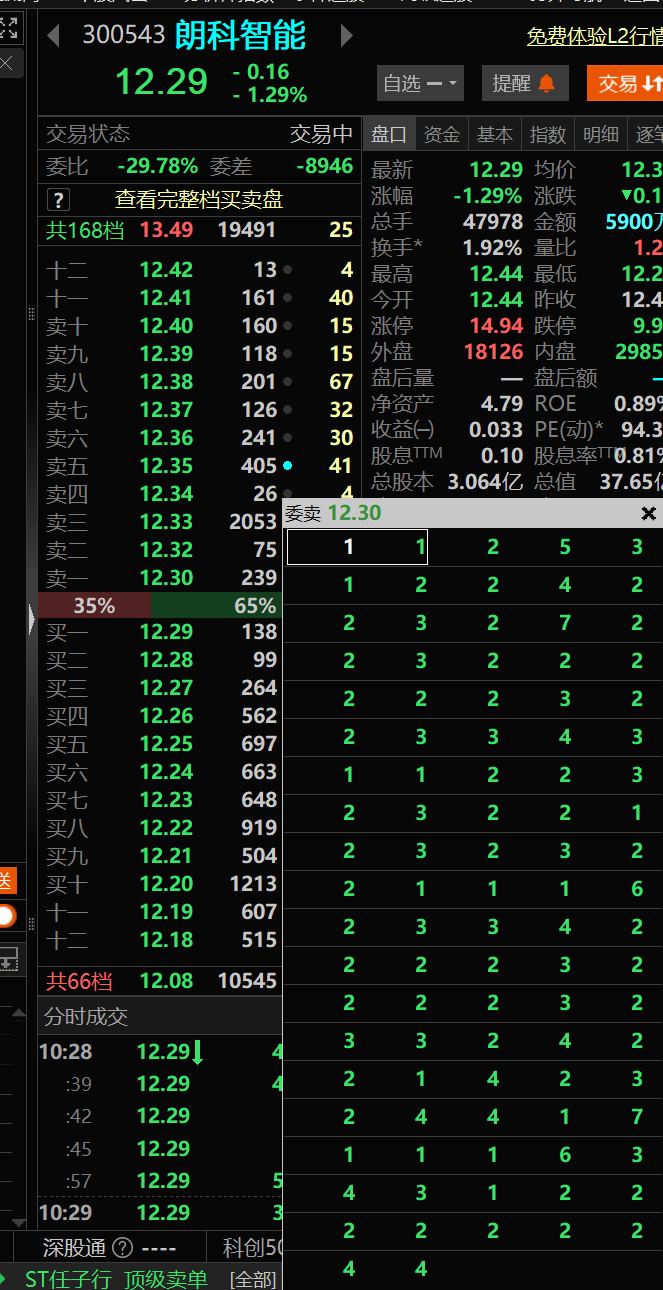This screenshot has width=663, height=1290.
Task: Click the green 65% portion of ratio bar
Action: pos(217,605)
